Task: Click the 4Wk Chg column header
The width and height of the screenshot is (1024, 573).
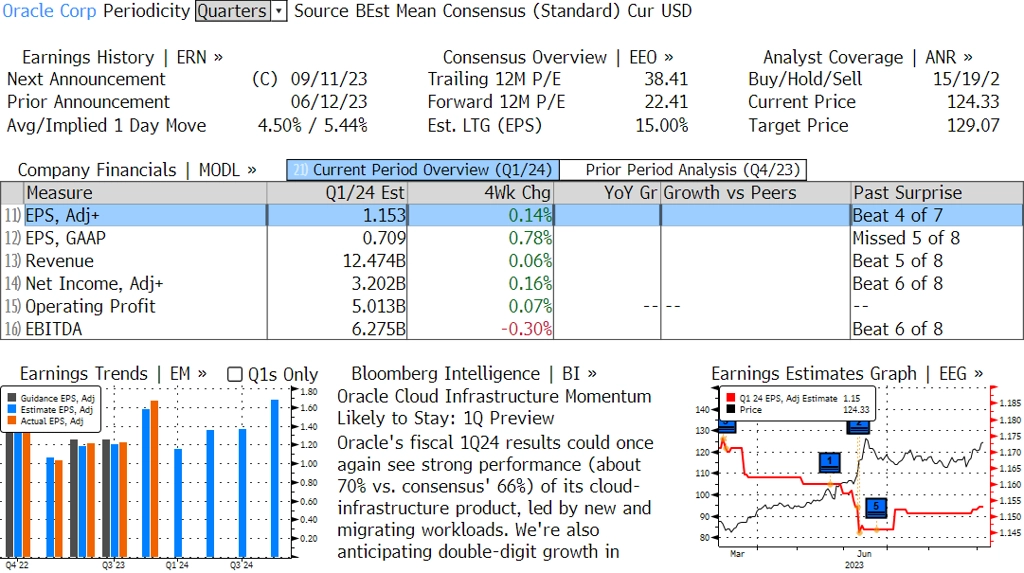Action: 480,193
